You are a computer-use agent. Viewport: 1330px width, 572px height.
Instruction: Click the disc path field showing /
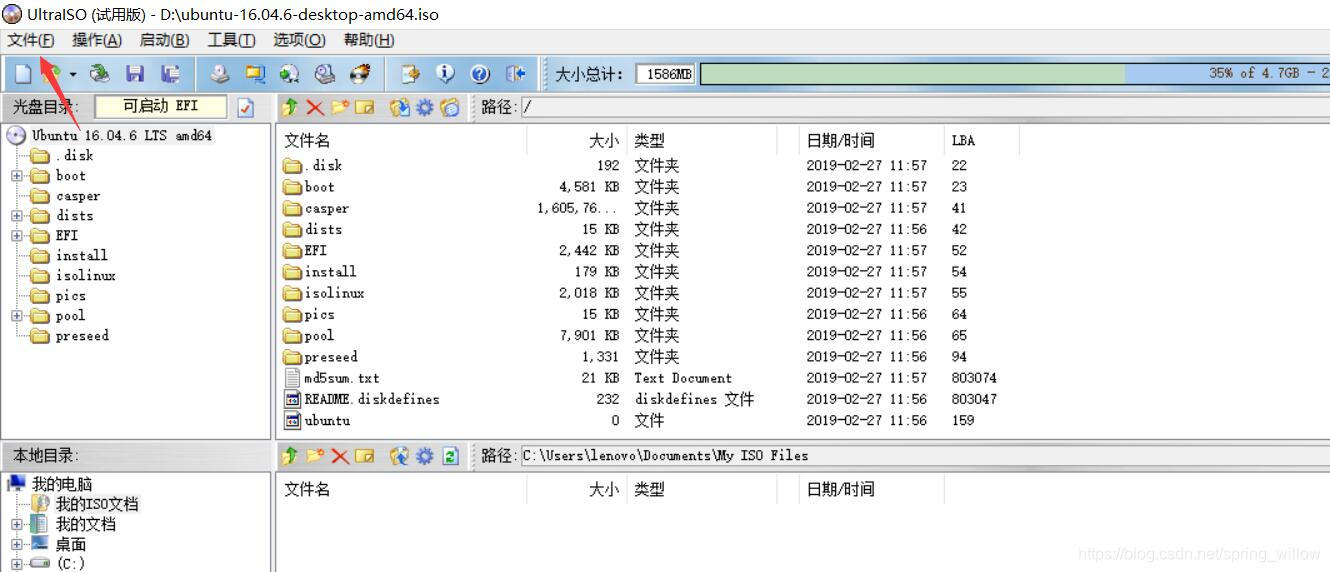tap(925, 107)
